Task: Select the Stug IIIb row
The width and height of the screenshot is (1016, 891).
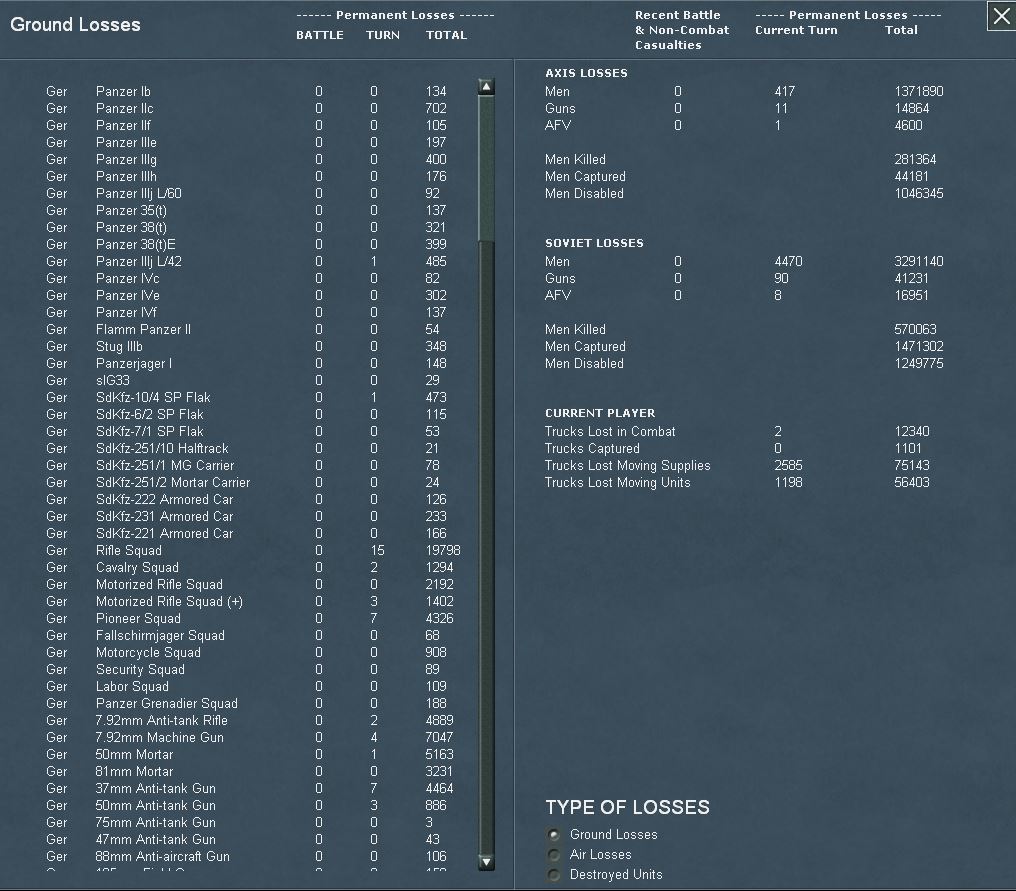Action: point(253,347)
